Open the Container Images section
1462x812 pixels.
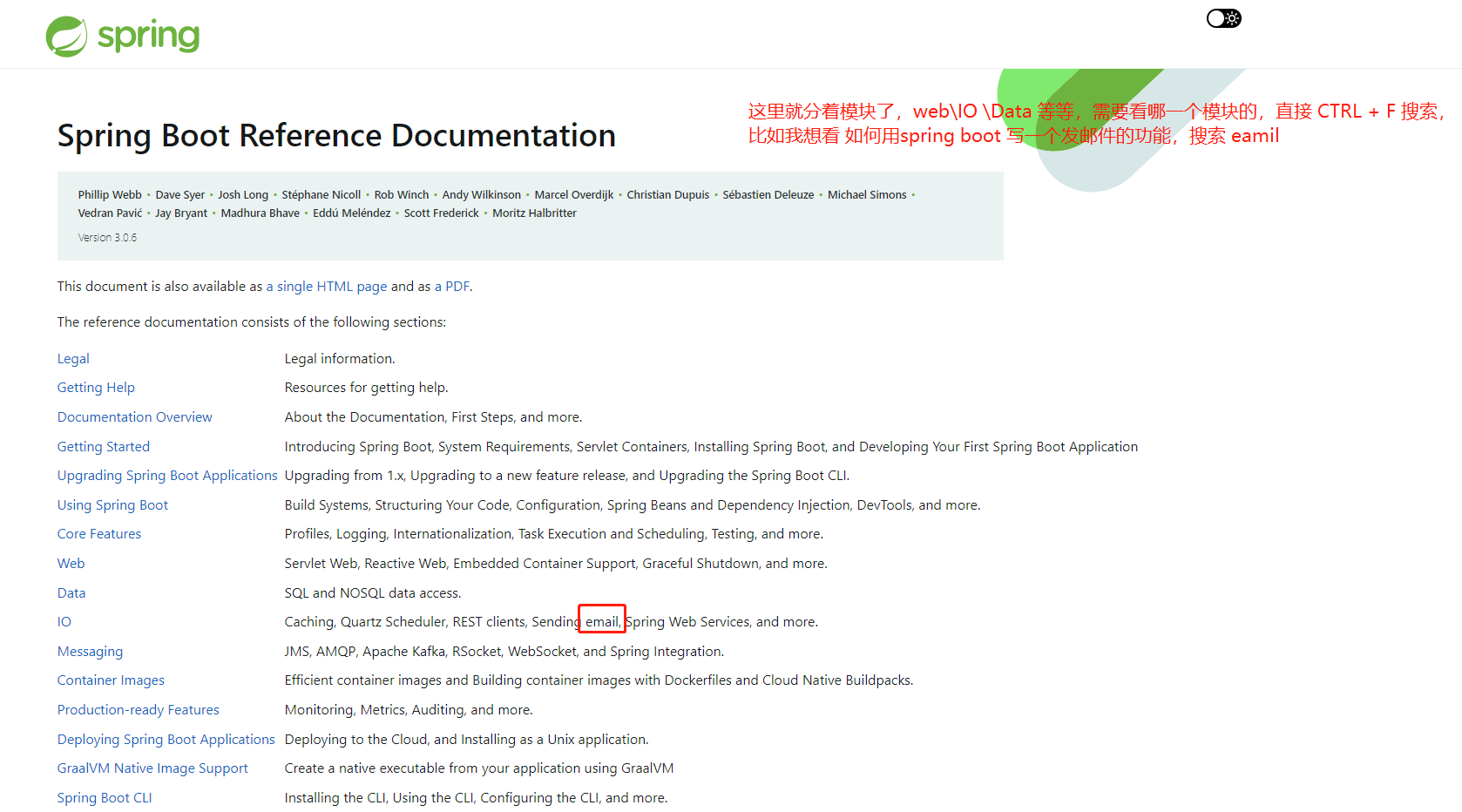[111, 680]
